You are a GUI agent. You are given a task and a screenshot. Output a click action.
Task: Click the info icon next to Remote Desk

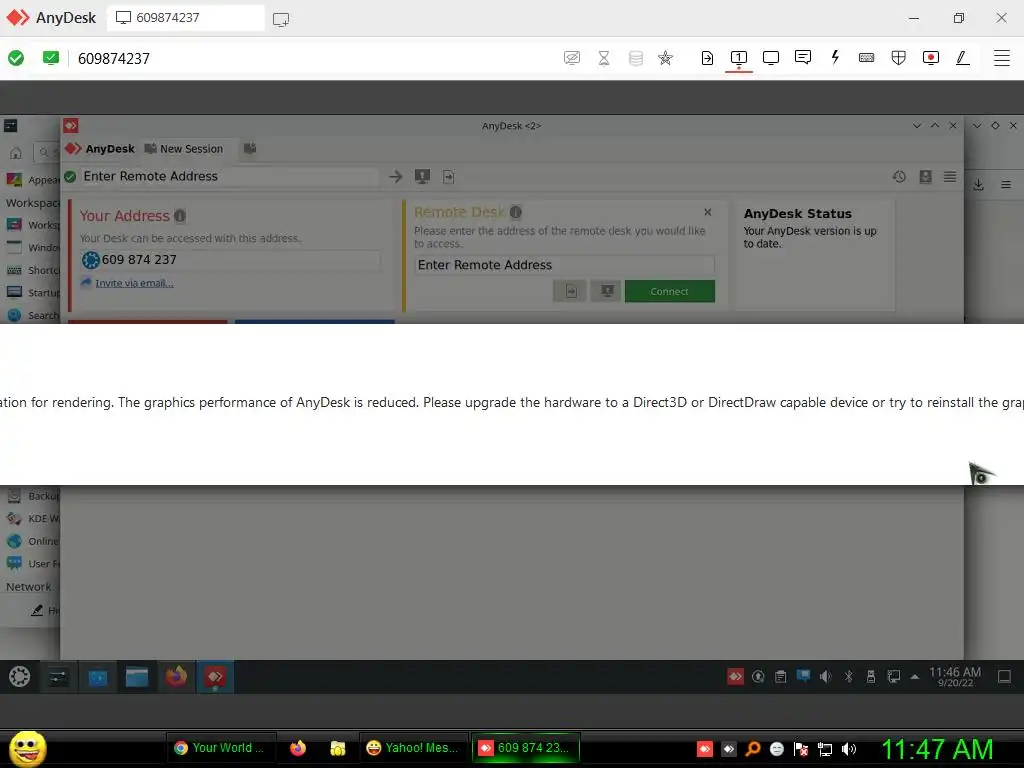click(515, 212)
